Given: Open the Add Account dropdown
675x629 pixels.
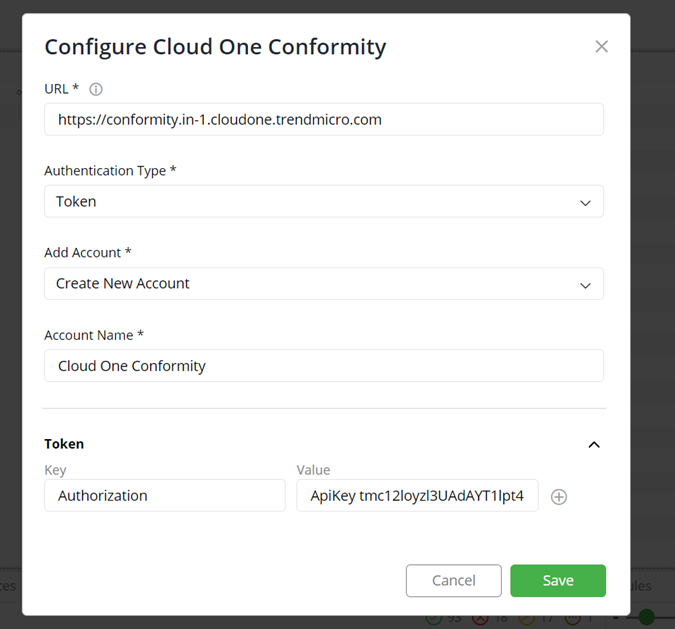Looking at the screenshot, I should coord(324,284).
